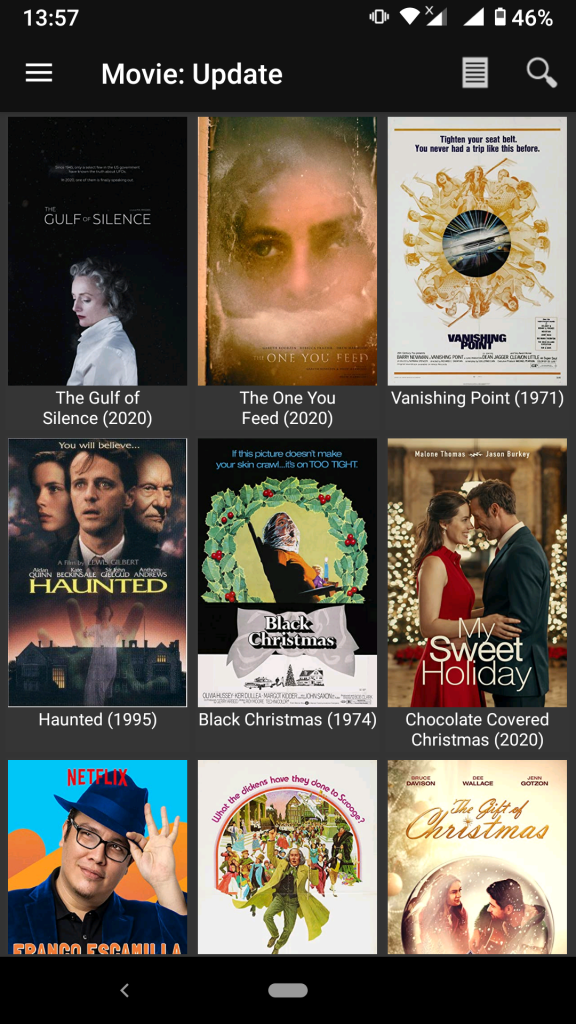The image size is (576, 1024).
Task: Tap the Wi-Fi status bar icon
Action: [409, 17]
